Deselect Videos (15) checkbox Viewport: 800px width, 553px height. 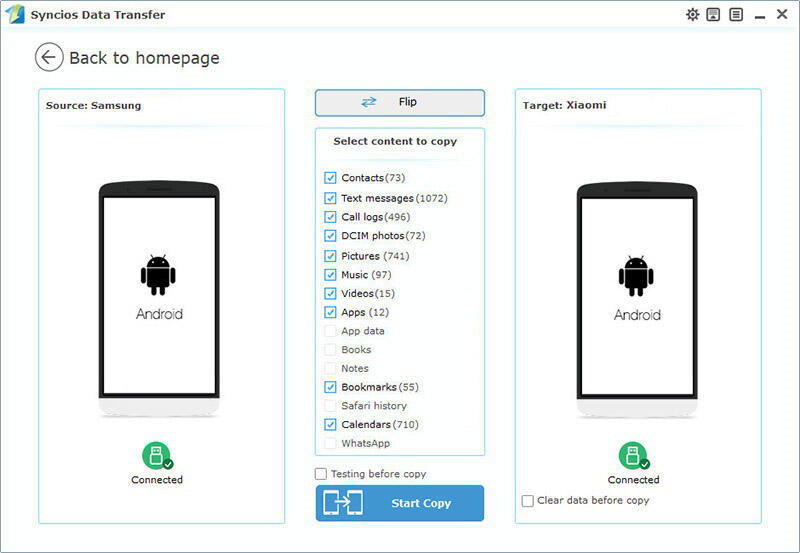[x=330, y=293]
